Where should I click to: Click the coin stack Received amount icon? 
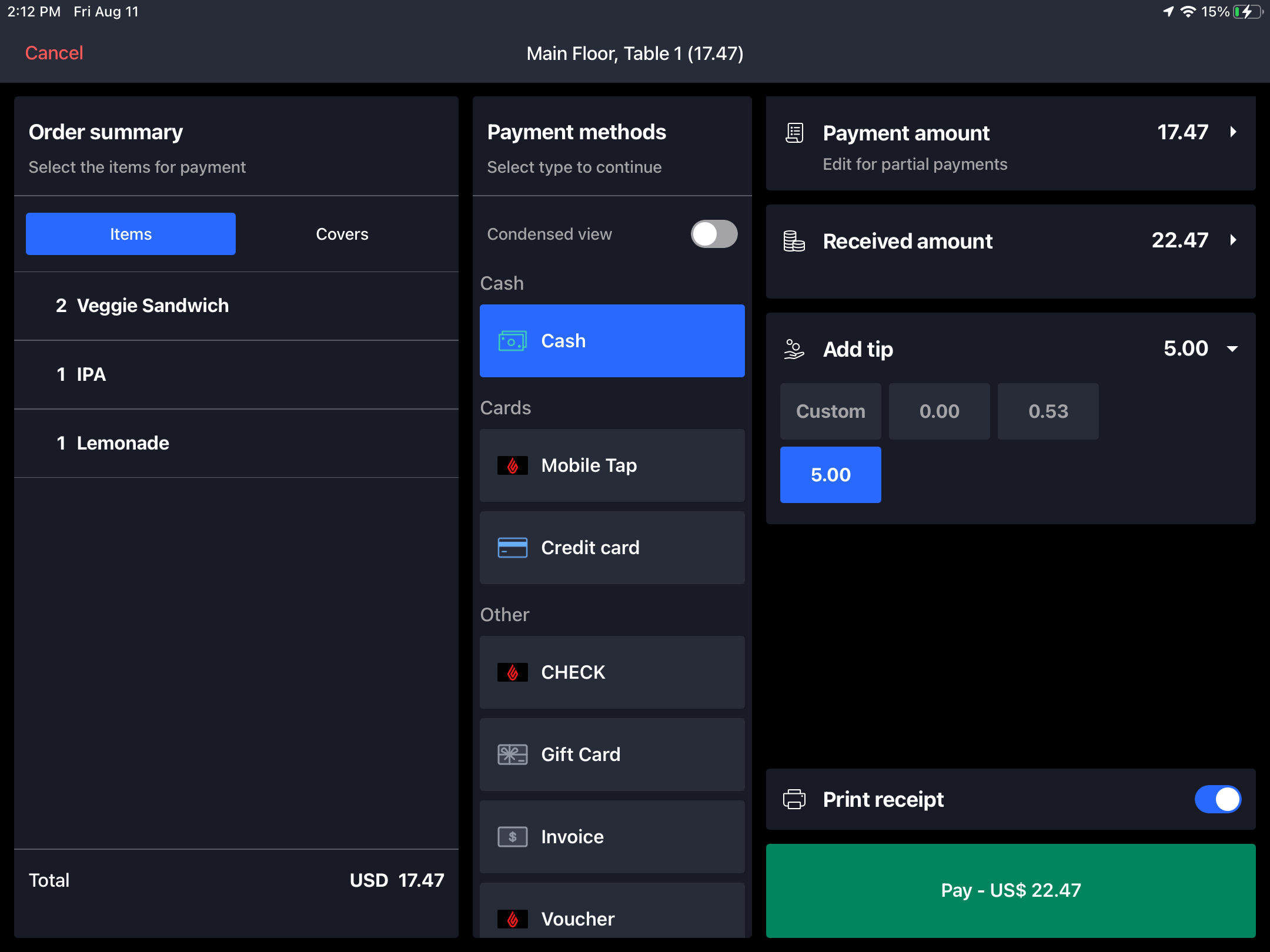pyautogui.click(x=794, y=241)
